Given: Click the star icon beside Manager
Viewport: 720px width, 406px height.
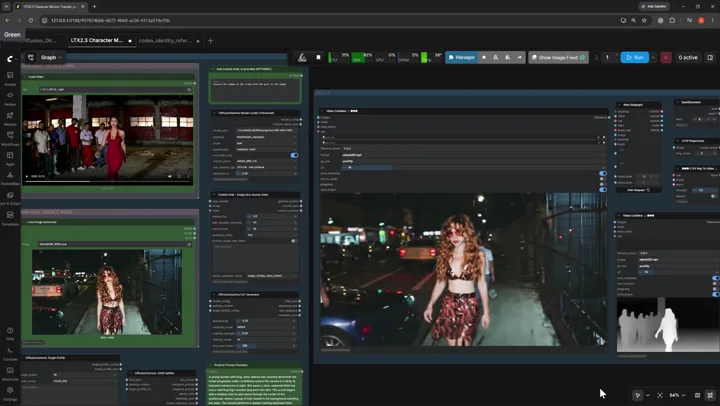Looking at the screenshot, I should 484,57.
